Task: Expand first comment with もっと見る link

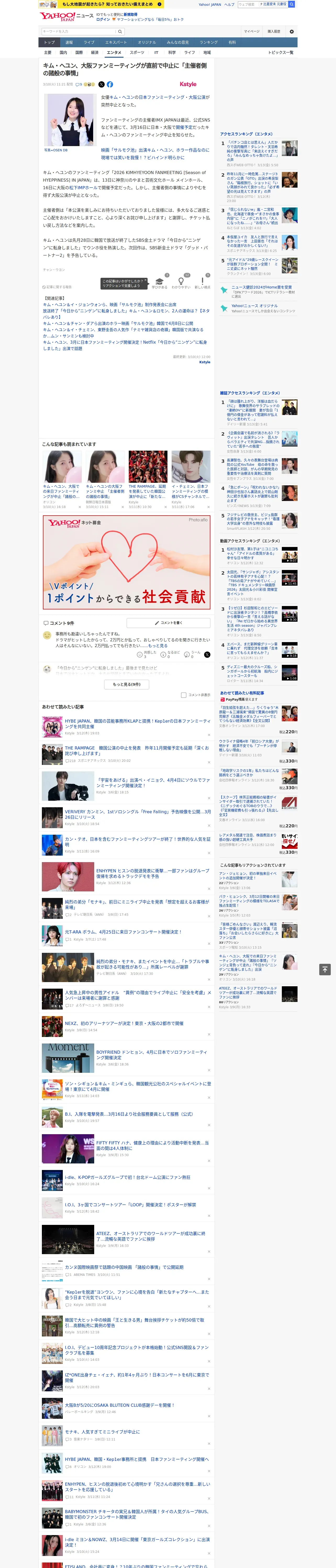Action: 158,646
